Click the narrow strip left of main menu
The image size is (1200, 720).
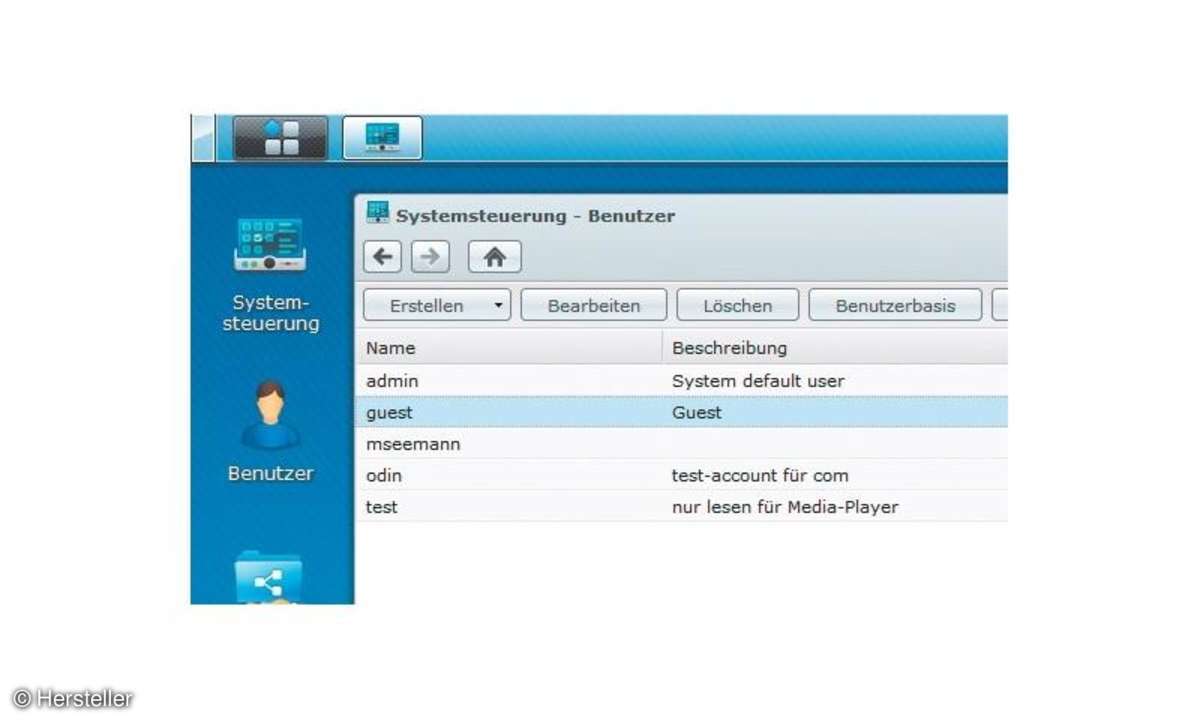point(202,138)
